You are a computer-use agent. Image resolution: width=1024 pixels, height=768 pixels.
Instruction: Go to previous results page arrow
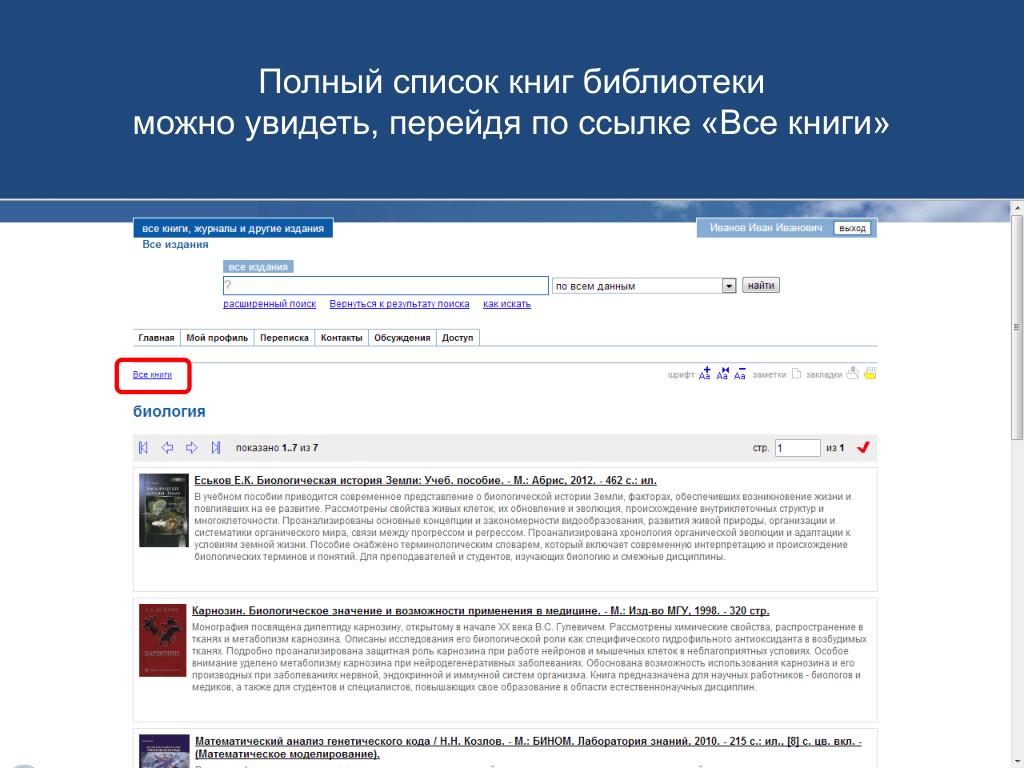coord(168,447)
